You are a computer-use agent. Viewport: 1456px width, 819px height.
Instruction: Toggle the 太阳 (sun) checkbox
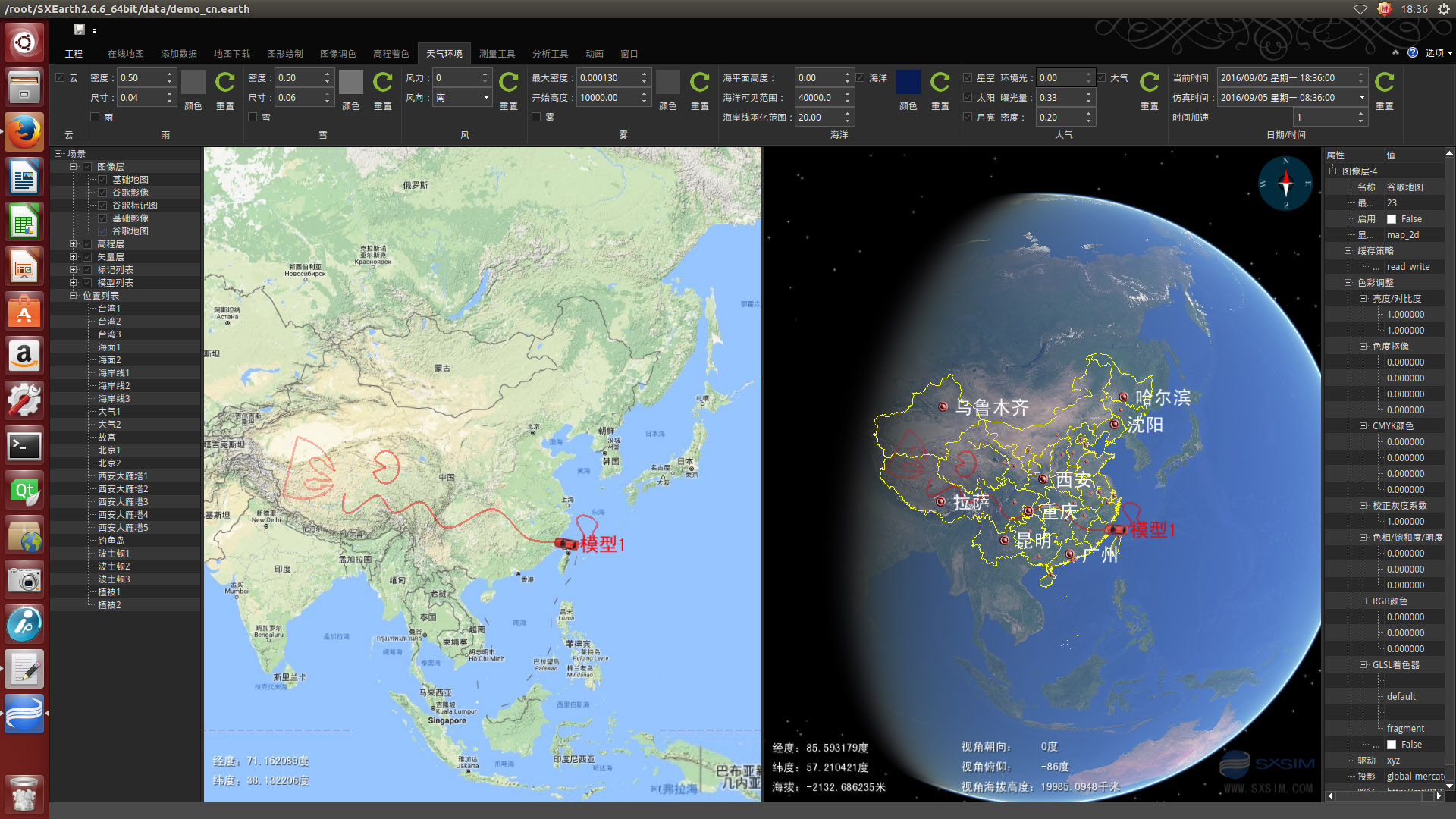click(968, 97)
